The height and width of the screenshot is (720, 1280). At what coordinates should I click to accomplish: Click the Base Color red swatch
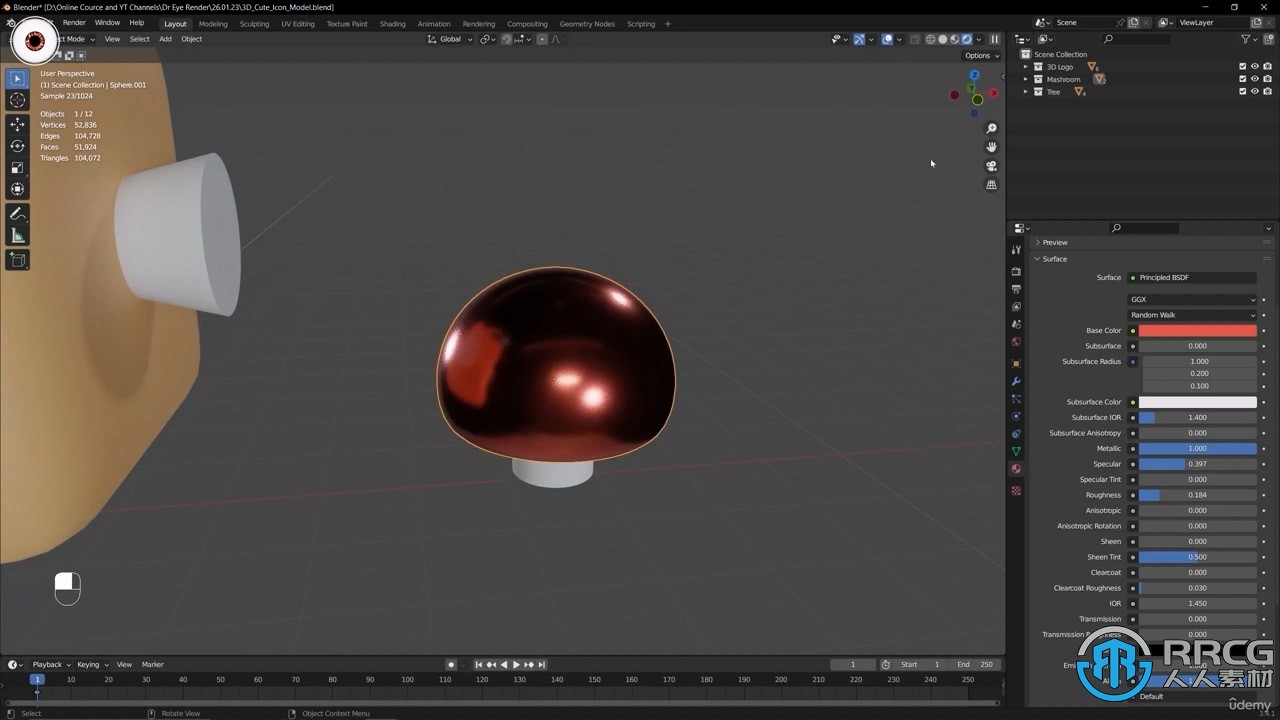(1198, 330)
